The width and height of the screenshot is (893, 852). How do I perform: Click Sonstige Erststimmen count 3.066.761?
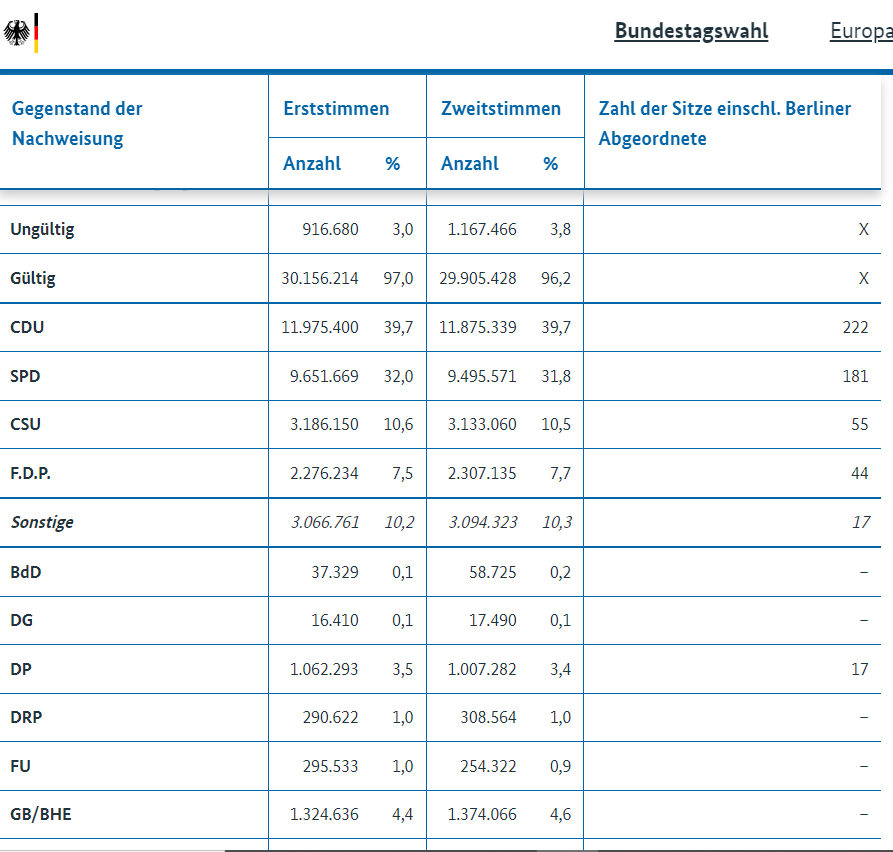[325, 522]
